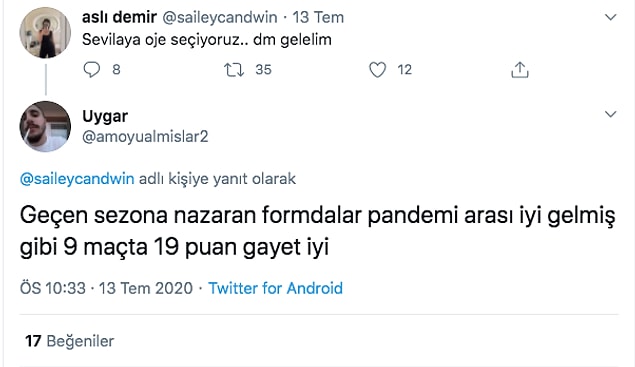635x367 pixels.
Task: Open the ÖS 10:33 · 13 Tem 2020 timestamp
Action: click(106, 288)
